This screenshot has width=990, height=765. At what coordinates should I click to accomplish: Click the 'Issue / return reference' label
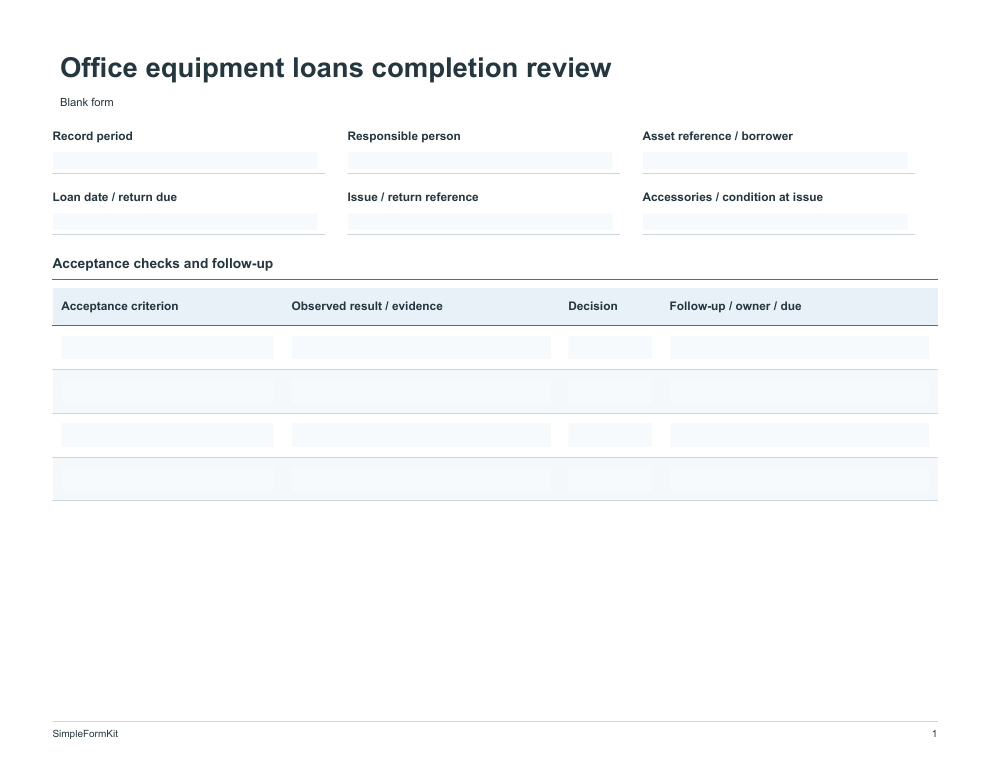pyautogui.click(x=413, y=197)
